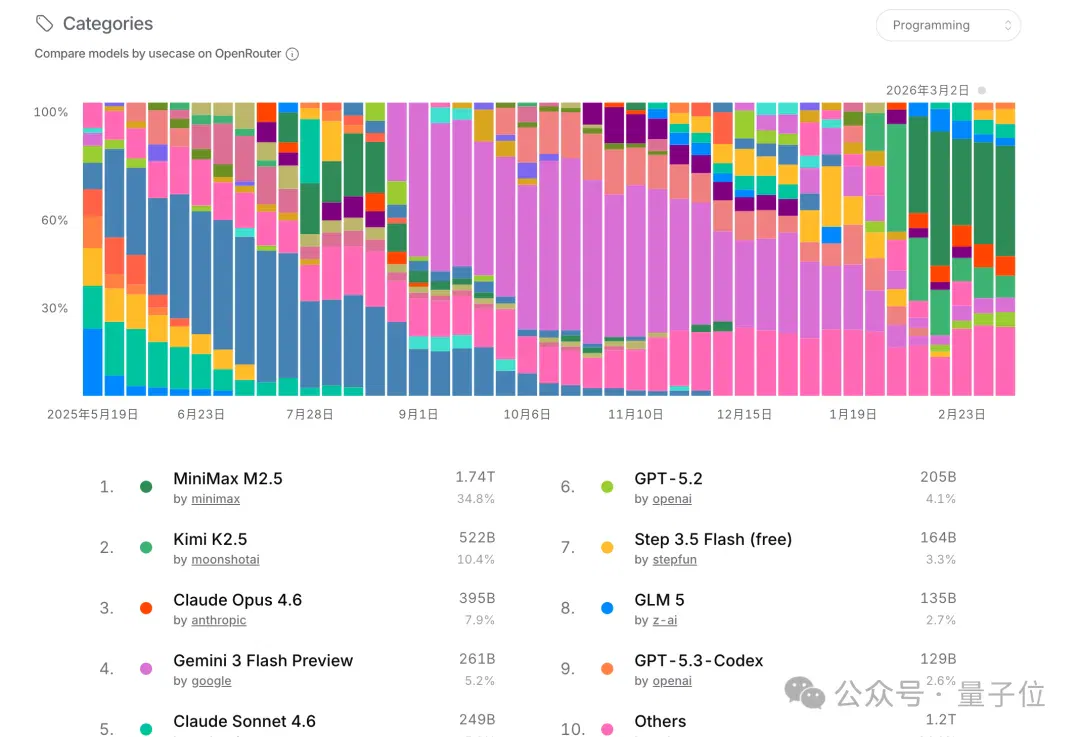Open the moonshotai author link
This screenshot has width=1080, height=737.
click(225, 559)
